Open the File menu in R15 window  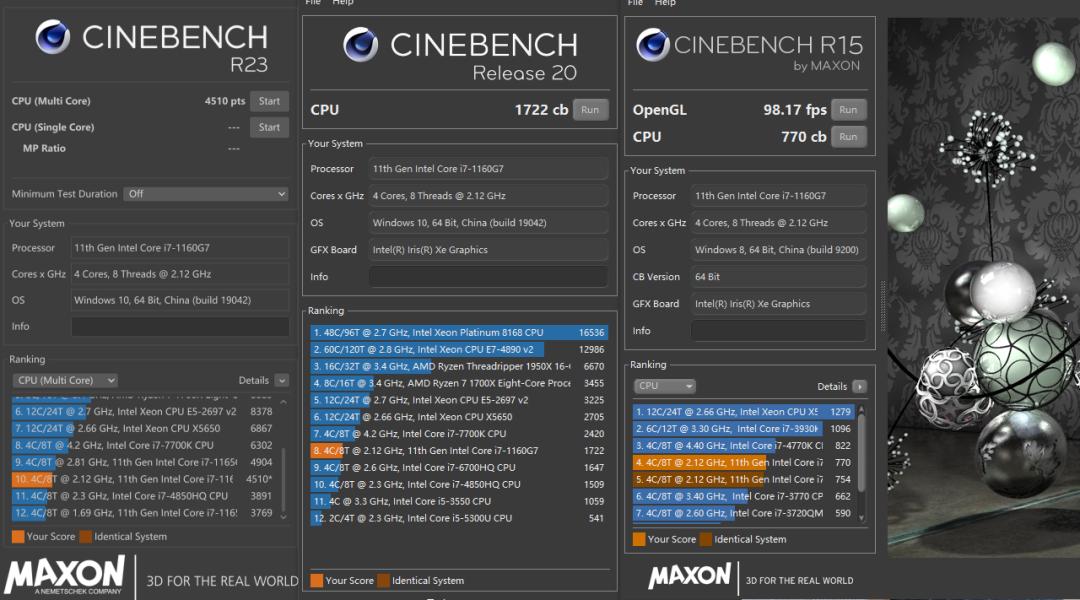tap(635, 3)
